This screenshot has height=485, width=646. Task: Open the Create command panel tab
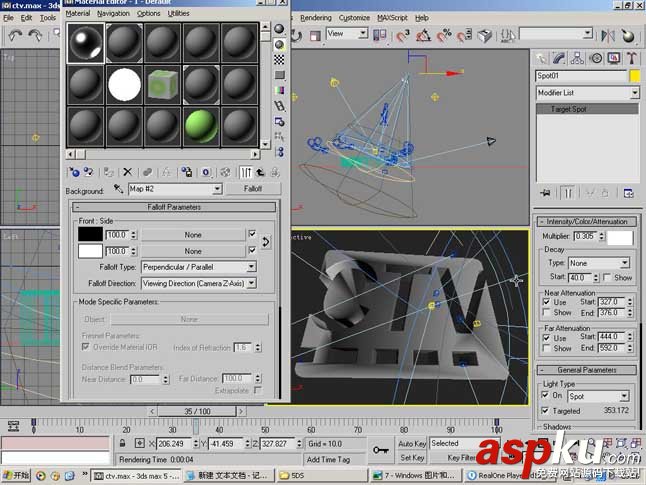click(x=542, y=59)
